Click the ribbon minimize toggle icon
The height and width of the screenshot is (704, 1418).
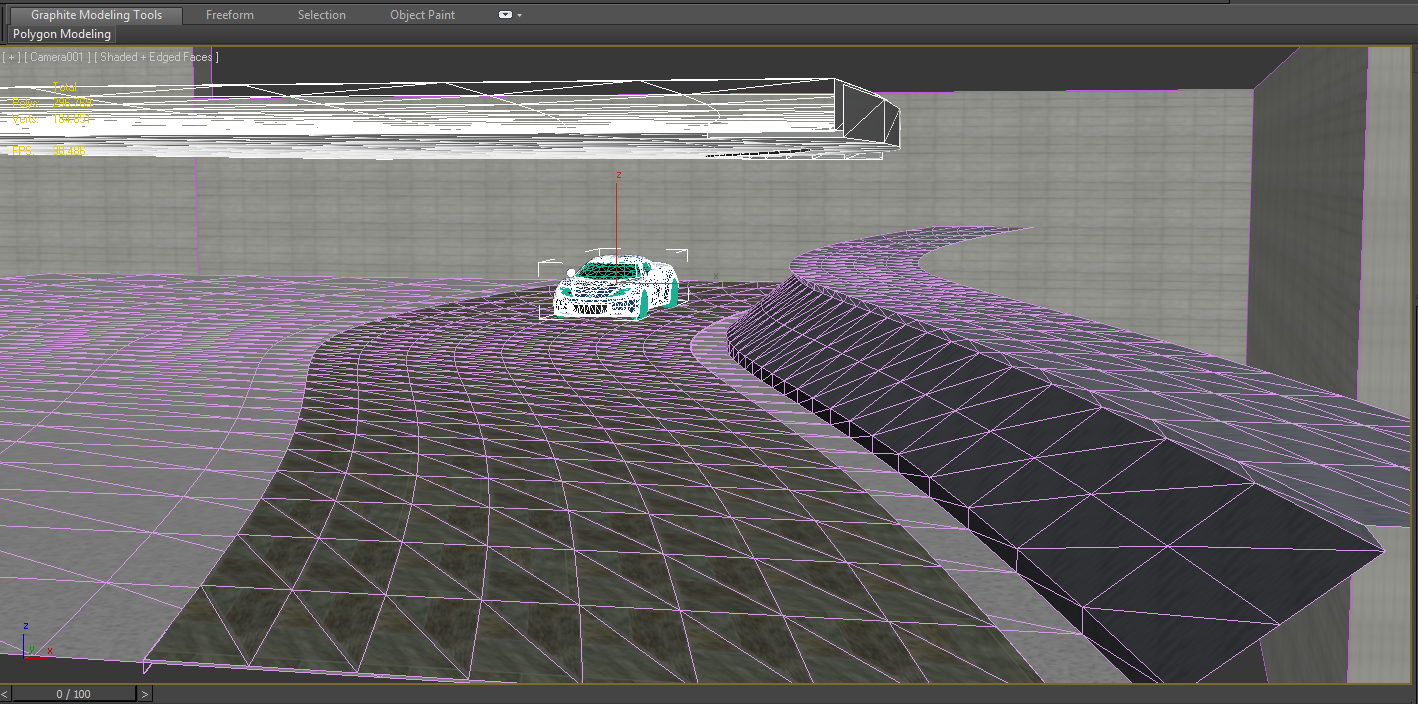point(505,15)
